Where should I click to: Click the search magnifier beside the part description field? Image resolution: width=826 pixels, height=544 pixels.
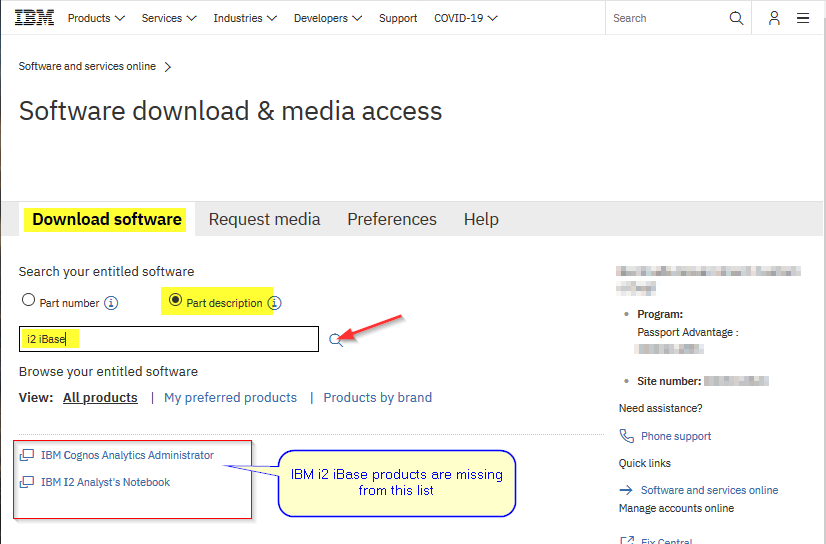336,340
